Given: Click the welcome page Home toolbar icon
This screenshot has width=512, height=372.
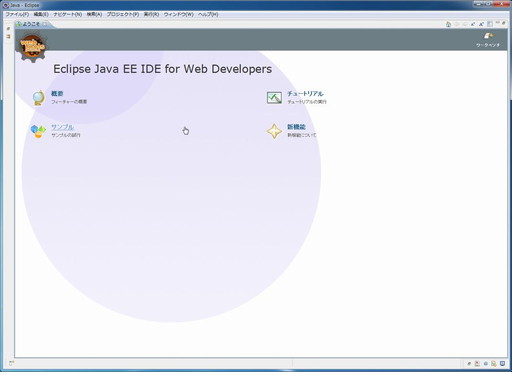Looking at the screenshot, I should pyautogui.click(x=448, y=24).
